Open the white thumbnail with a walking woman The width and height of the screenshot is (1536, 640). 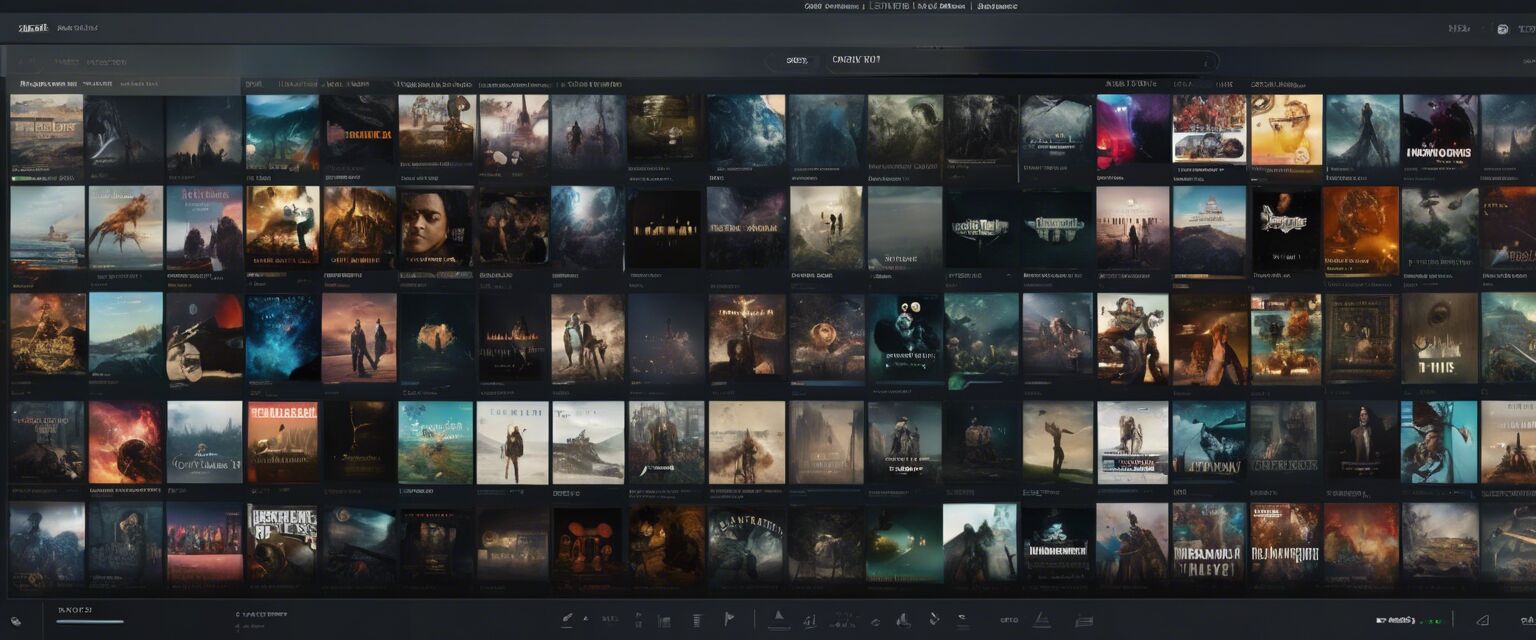coord(512,443)
